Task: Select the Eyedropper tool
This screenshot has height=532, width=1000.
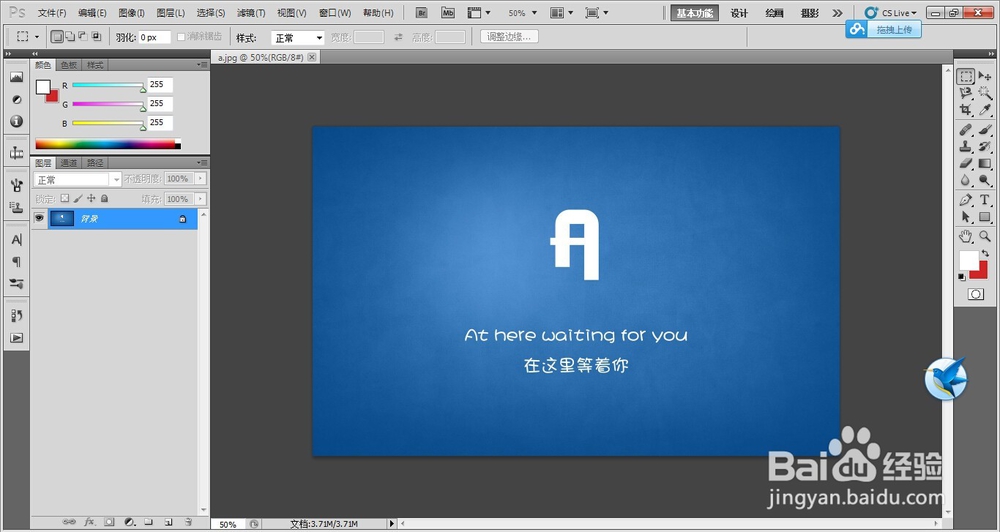Action: (985, 110)
